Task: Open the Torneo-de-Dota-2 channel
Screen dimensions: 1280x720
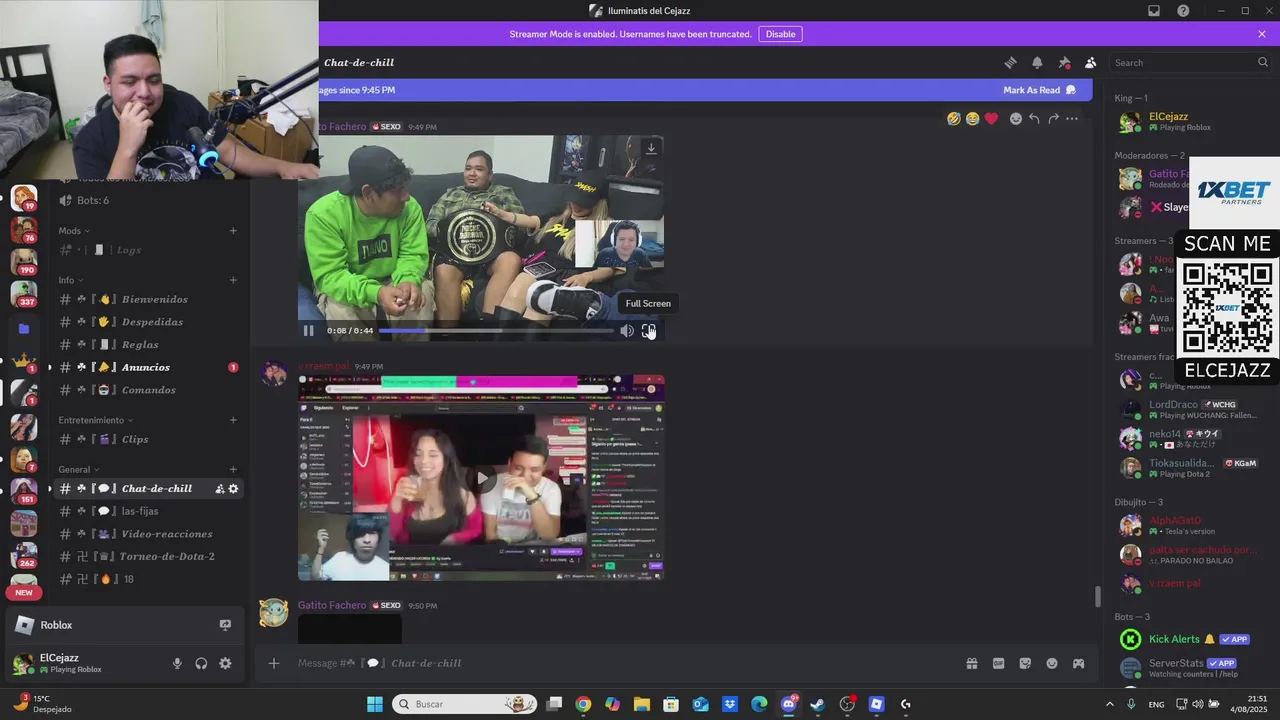Action: tap(148, 556)
